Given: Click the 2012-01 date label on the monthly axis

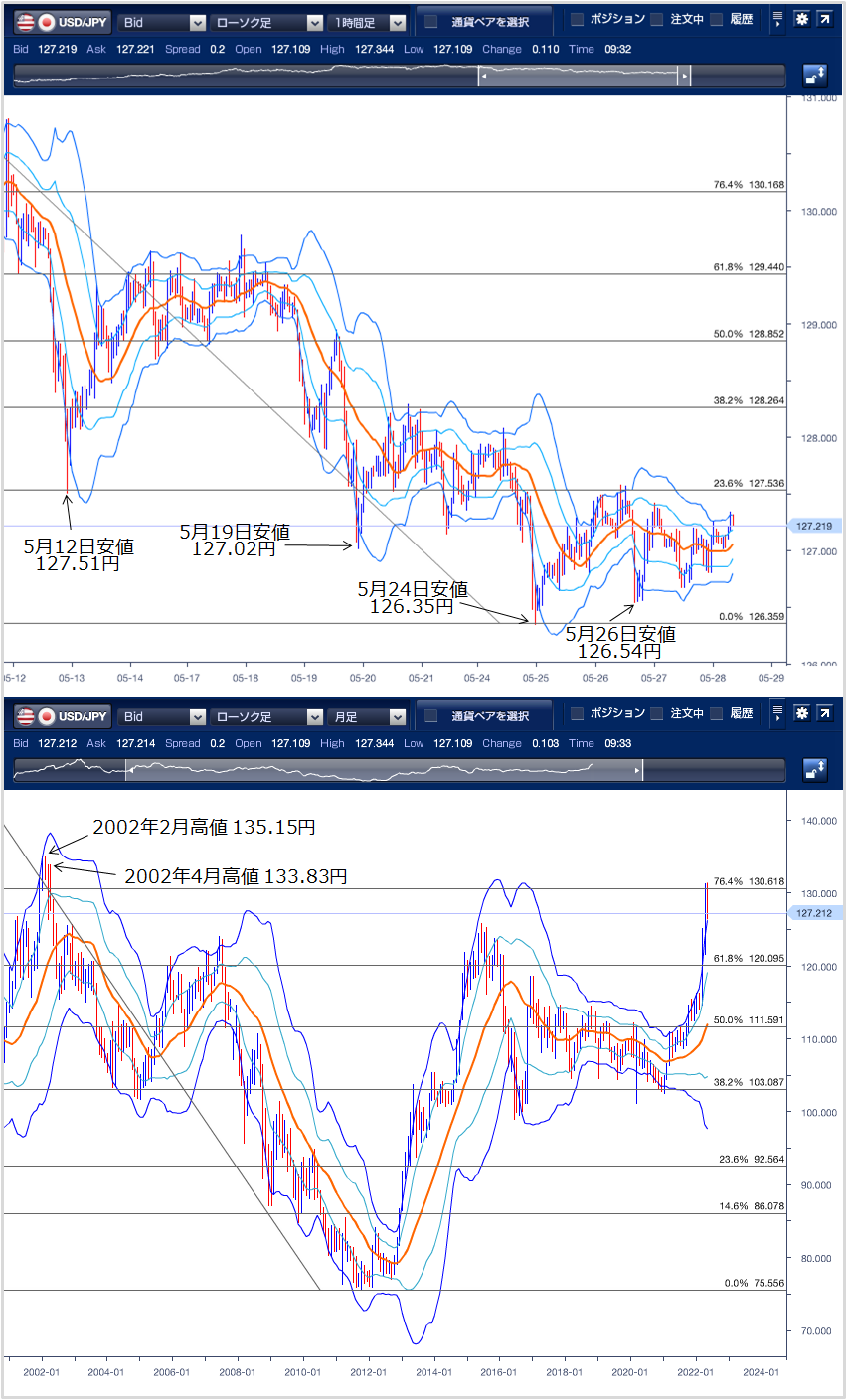Looking at the screenshot, I should (x=369, y=1372).
